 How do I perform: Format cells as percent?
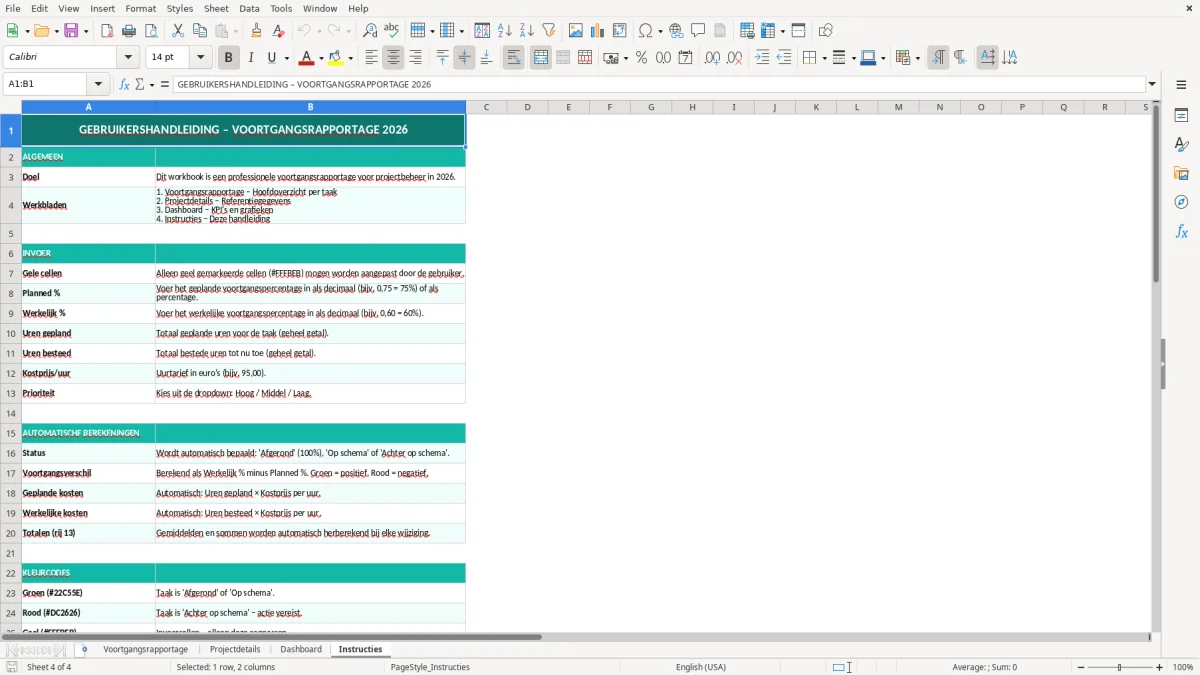[642, 58]
